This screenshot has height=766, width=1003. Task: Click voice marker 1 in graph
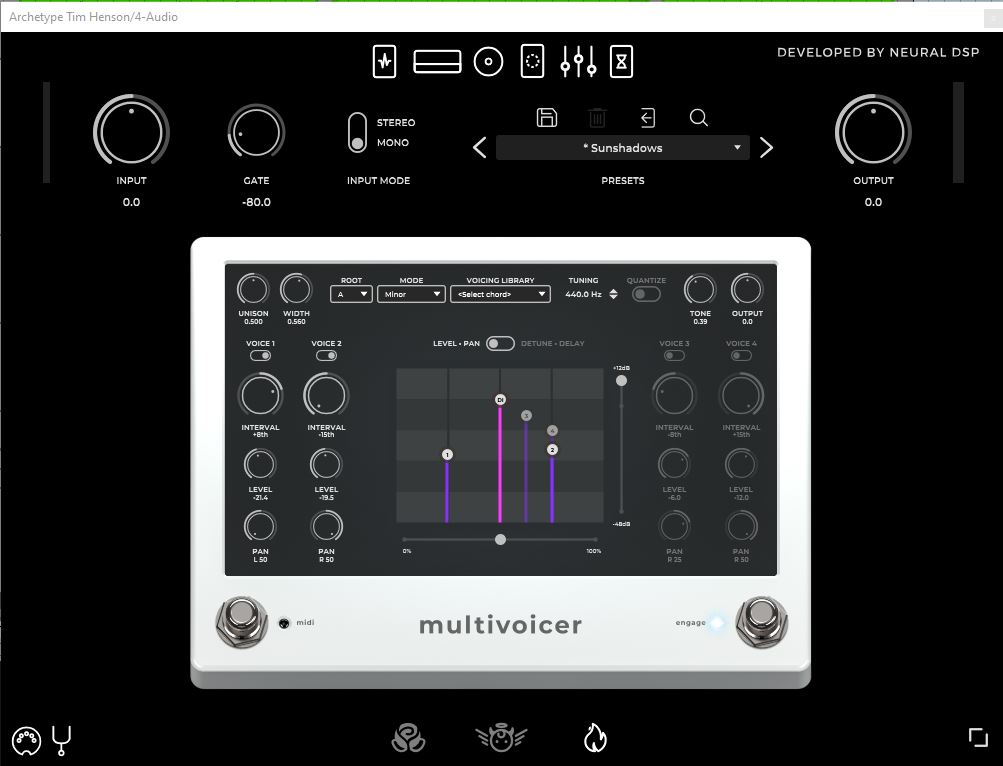(447, 454)
